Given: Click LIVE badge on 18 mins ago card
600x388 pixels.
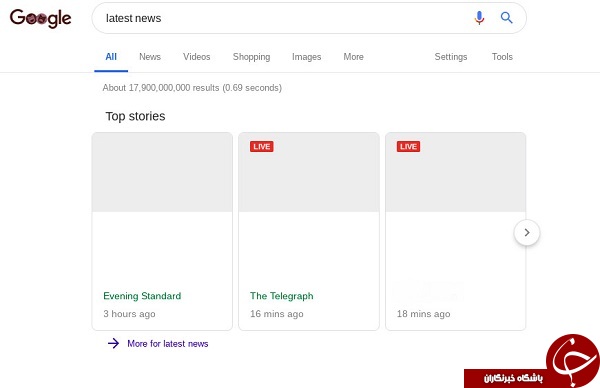Looking at the screenshot, I should pos(408,147).
